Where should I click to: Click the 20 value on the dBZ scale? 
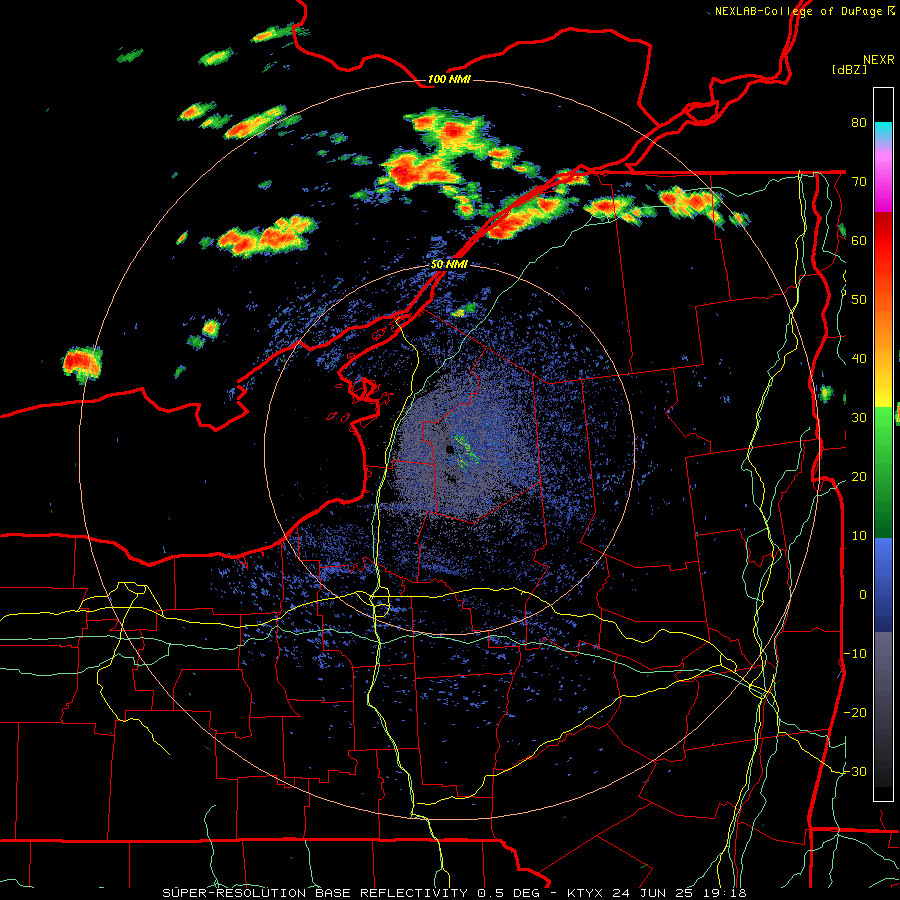tap(859, 476)
